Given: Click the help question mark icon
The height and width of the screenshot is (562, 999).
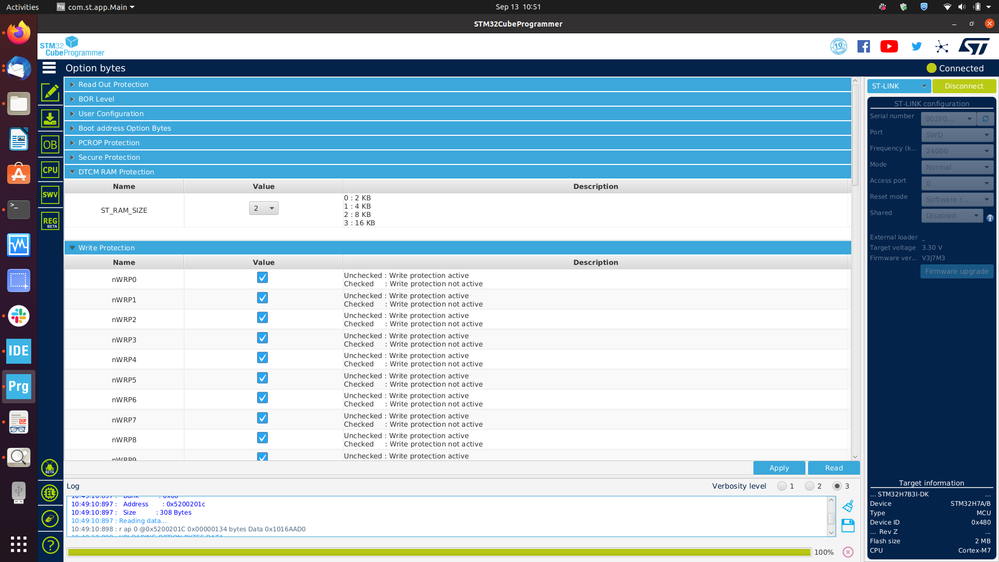Looking at the screenshot, I should [x=50, y=545].
